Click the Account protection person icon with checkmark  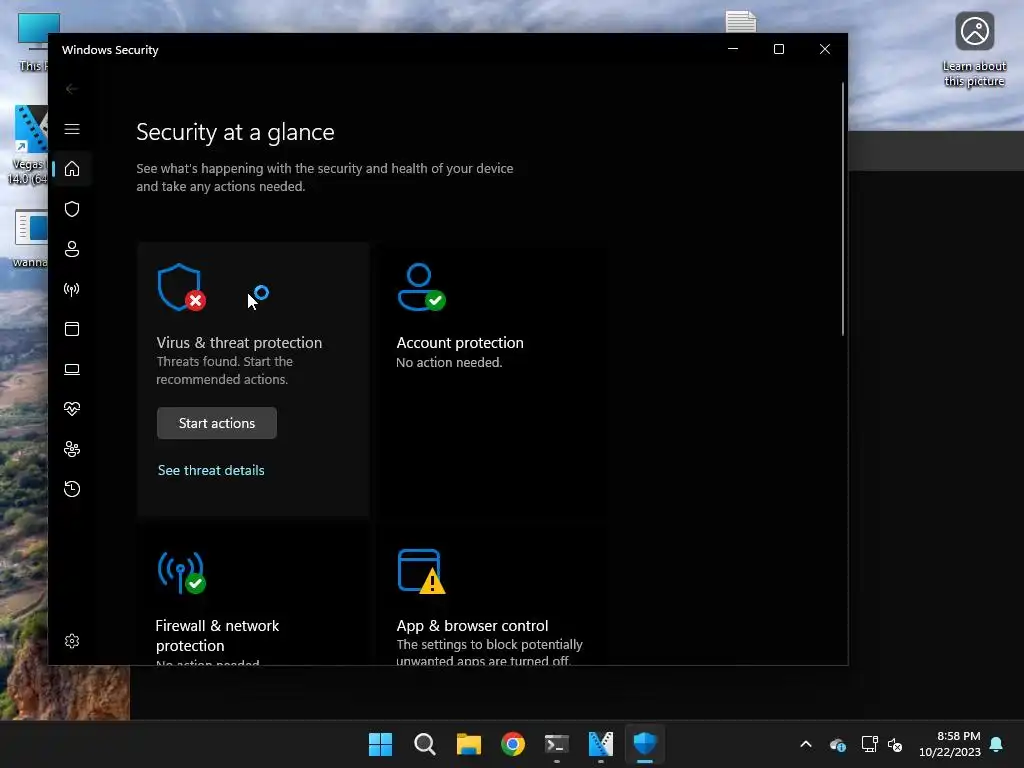(x=421, y=287)
